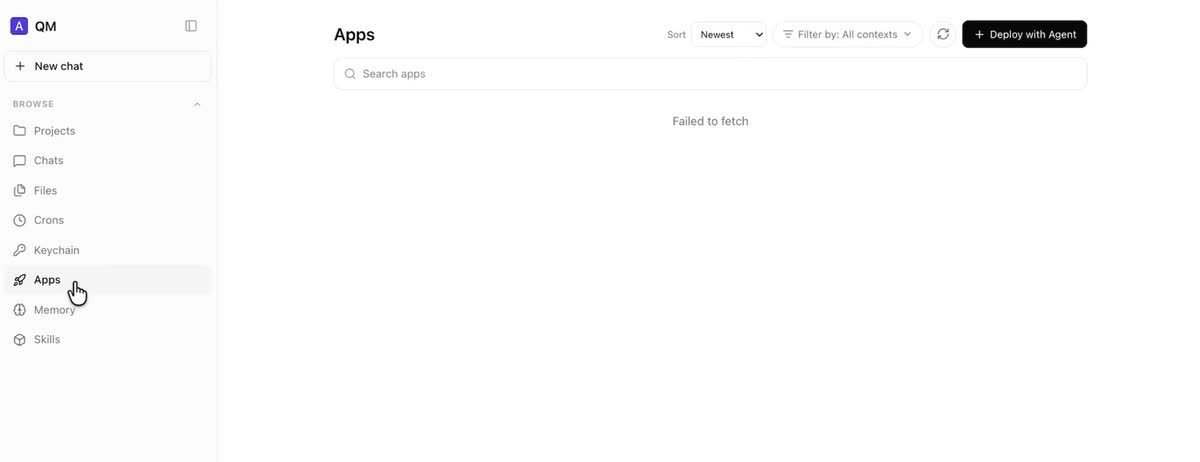The height and width of the screenshot is (462, 1200).
Task: Collapse the sidebar using the panel icon
Action: click(x=191, y=26)
